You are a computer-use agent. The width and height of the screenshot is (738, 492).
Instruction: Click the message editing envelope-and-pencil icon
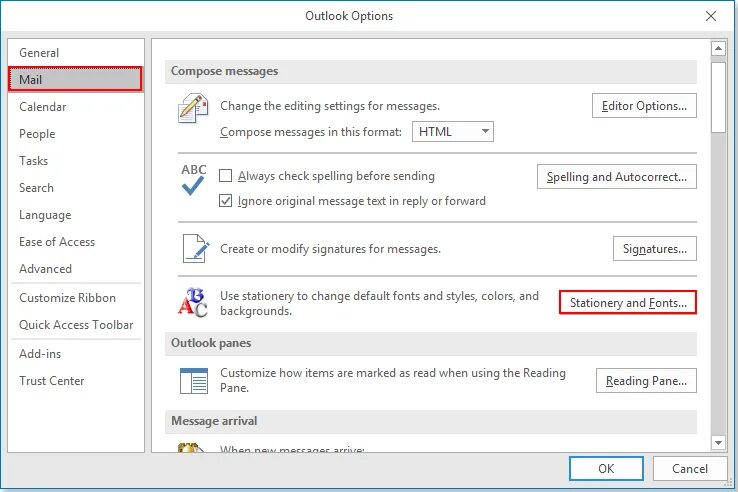click(x=193, y=108)
